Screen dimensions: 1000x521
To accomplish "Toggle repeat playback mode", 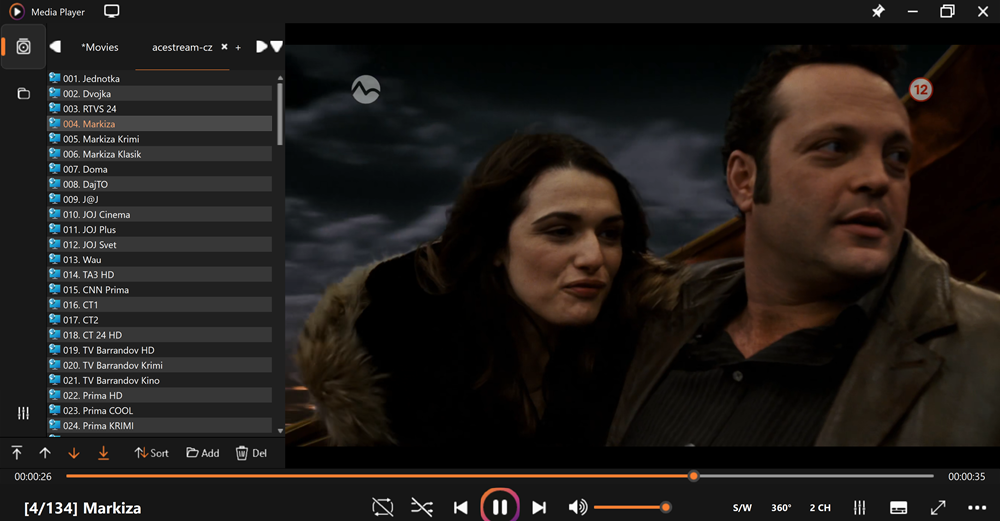I will pyautogui.click(x=383, y=508).
